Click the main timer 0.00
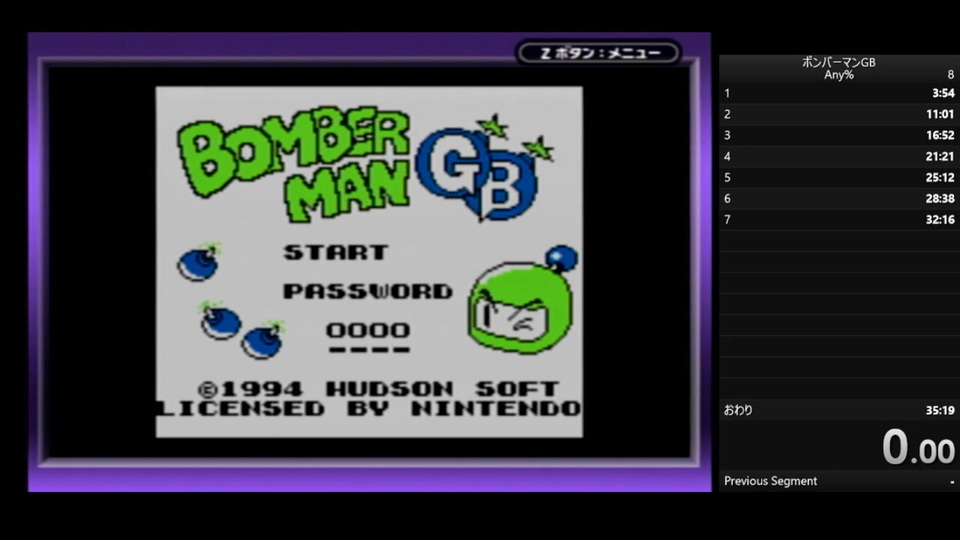 point(918,447)
